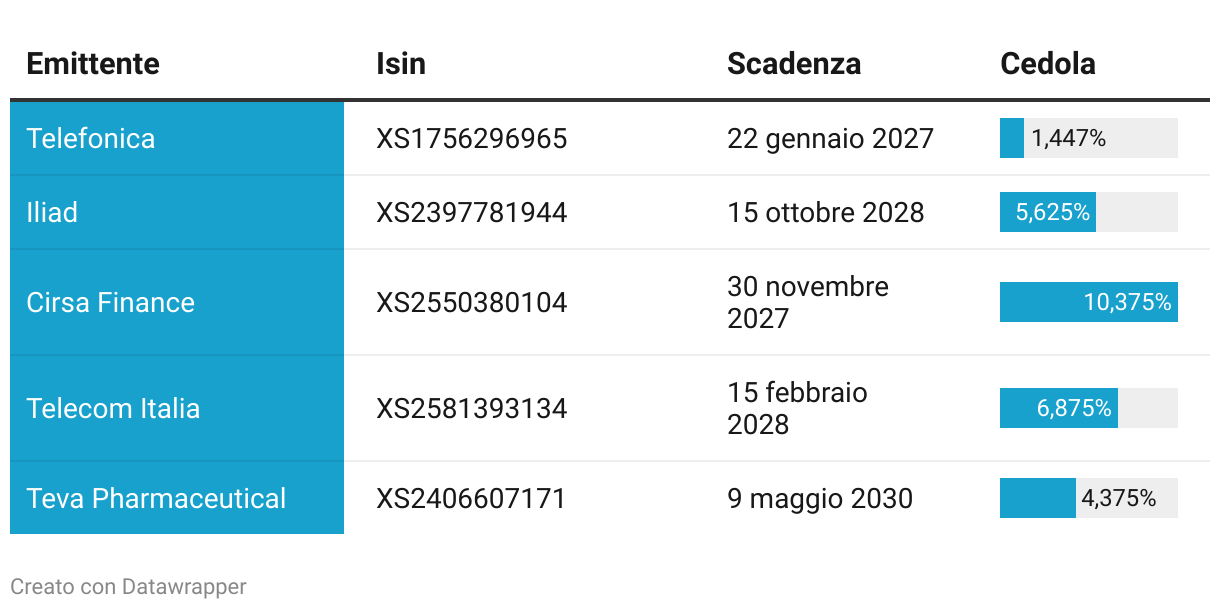
Task: Click the 9 maggio 2030 date
Action: coord(820,498)
